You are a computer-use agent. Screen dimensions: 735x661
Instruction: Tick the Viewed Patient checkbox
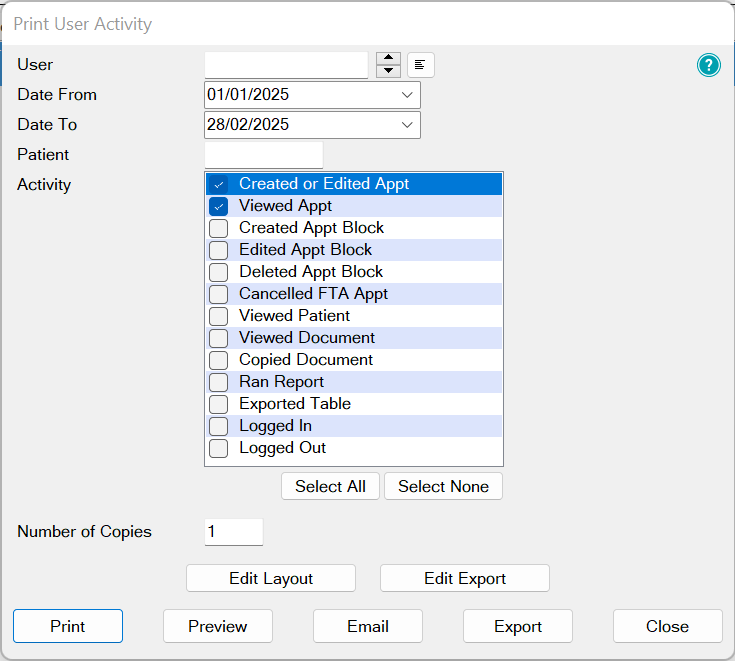click(x=219, y=316)
